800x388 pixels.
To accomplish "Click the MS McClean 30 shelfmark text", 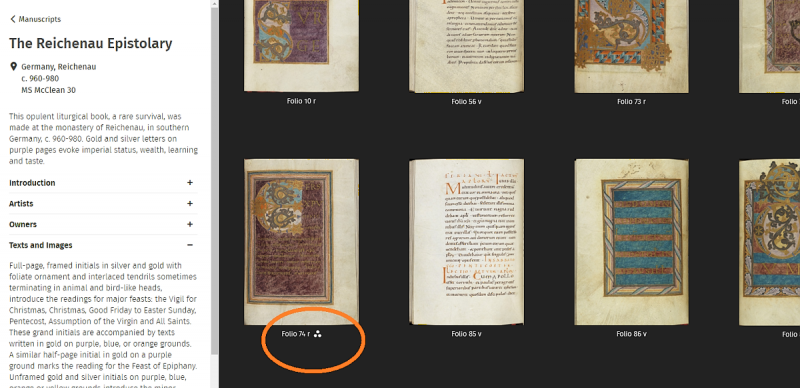I will click(48, 90).
